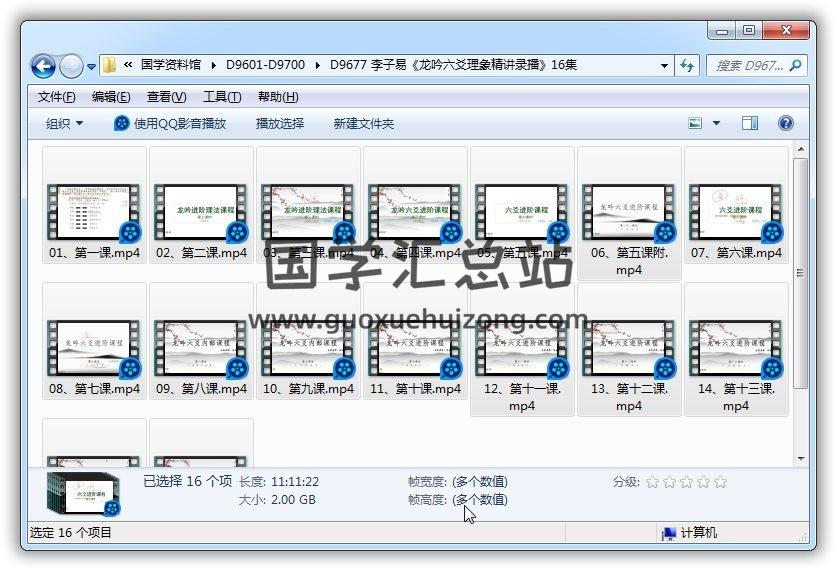
Task: Click the QQ影音 icon in toolbar
Action: 122,124
